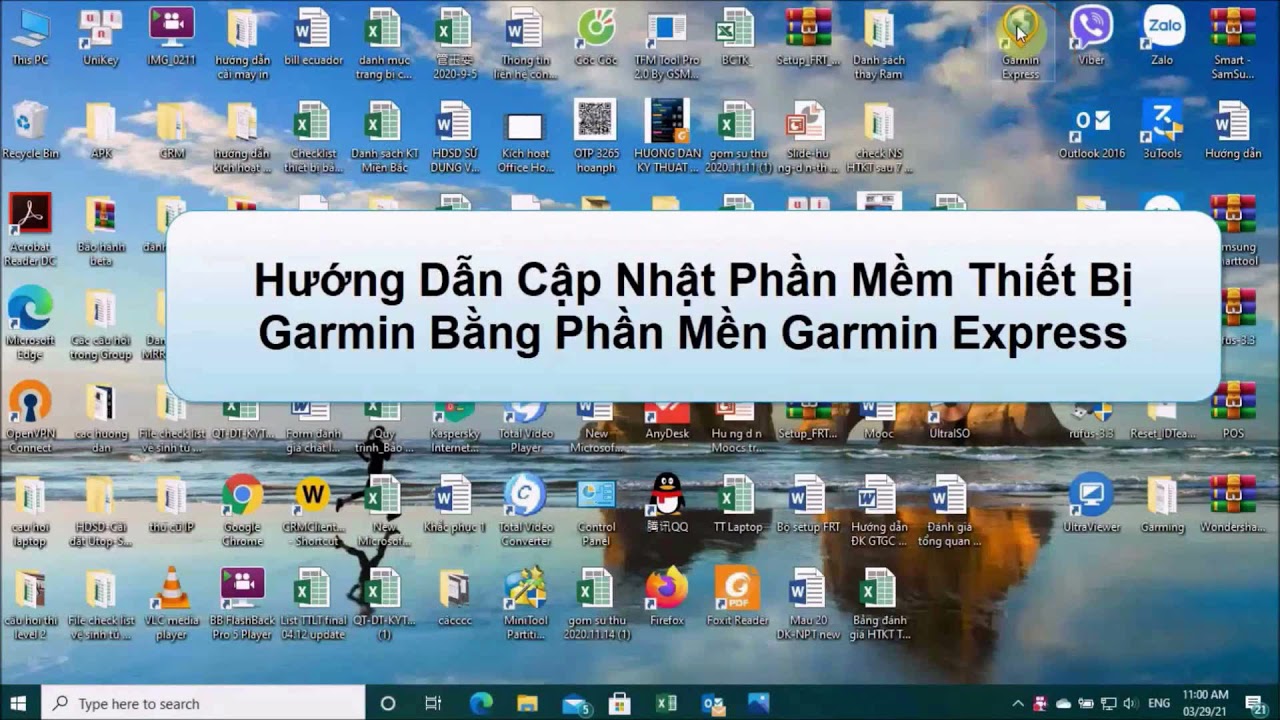
Task: Select the TT Laptop Excel file
Action: pos(737,504)
